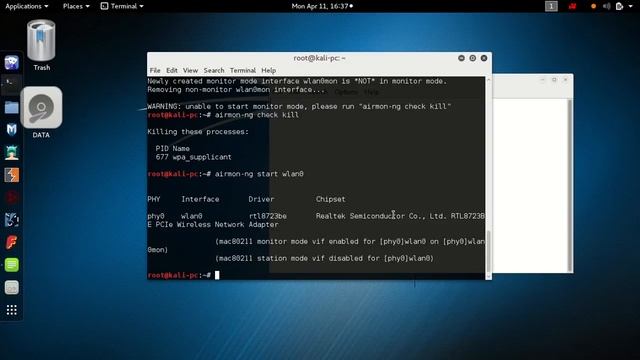Click the workspace 1 indicator in top bar
The height and width of the screenshot is (360, 640).
[x=551, y=6]
